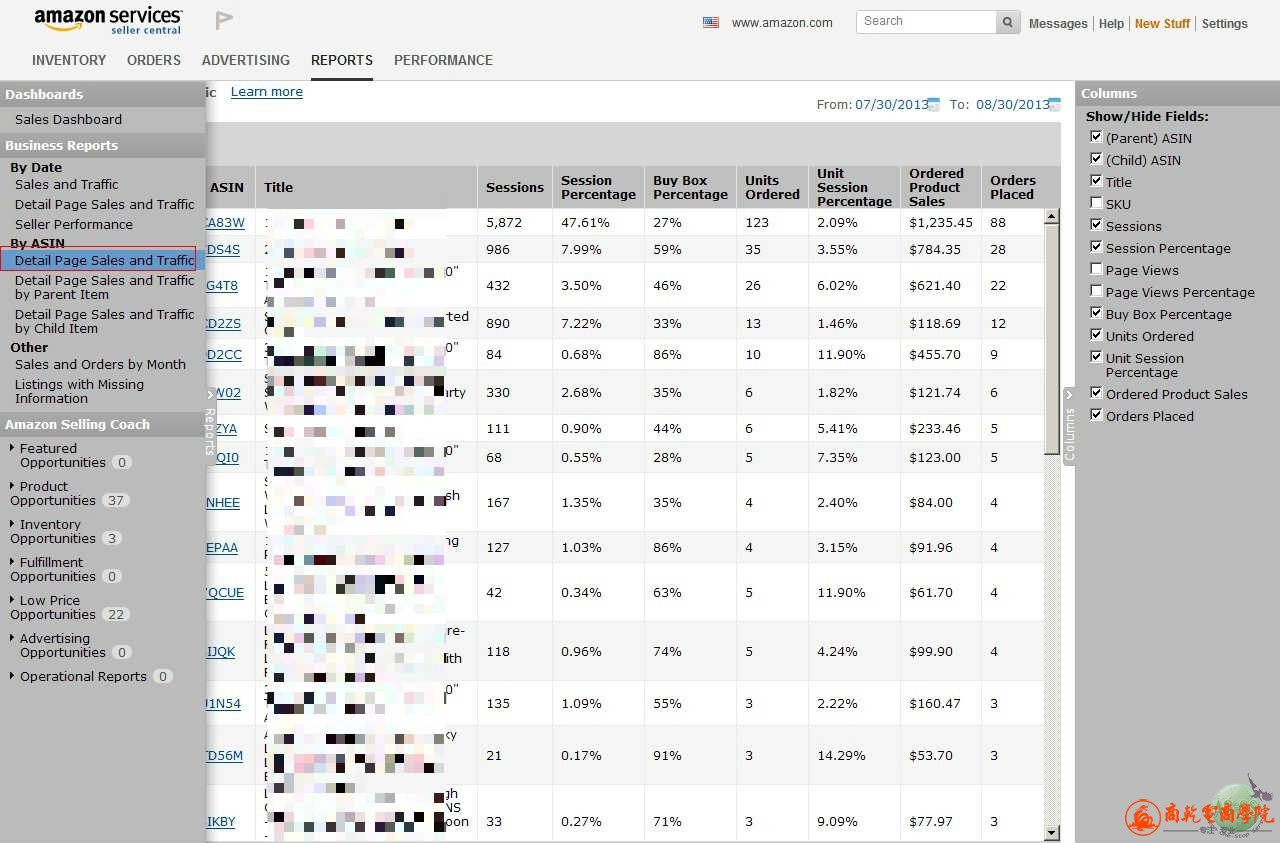Image resolution: width=1280 pixels, height=843 pixels.
Task: Sort by Ordered Product Sales column header
Action: click(936, 187)
